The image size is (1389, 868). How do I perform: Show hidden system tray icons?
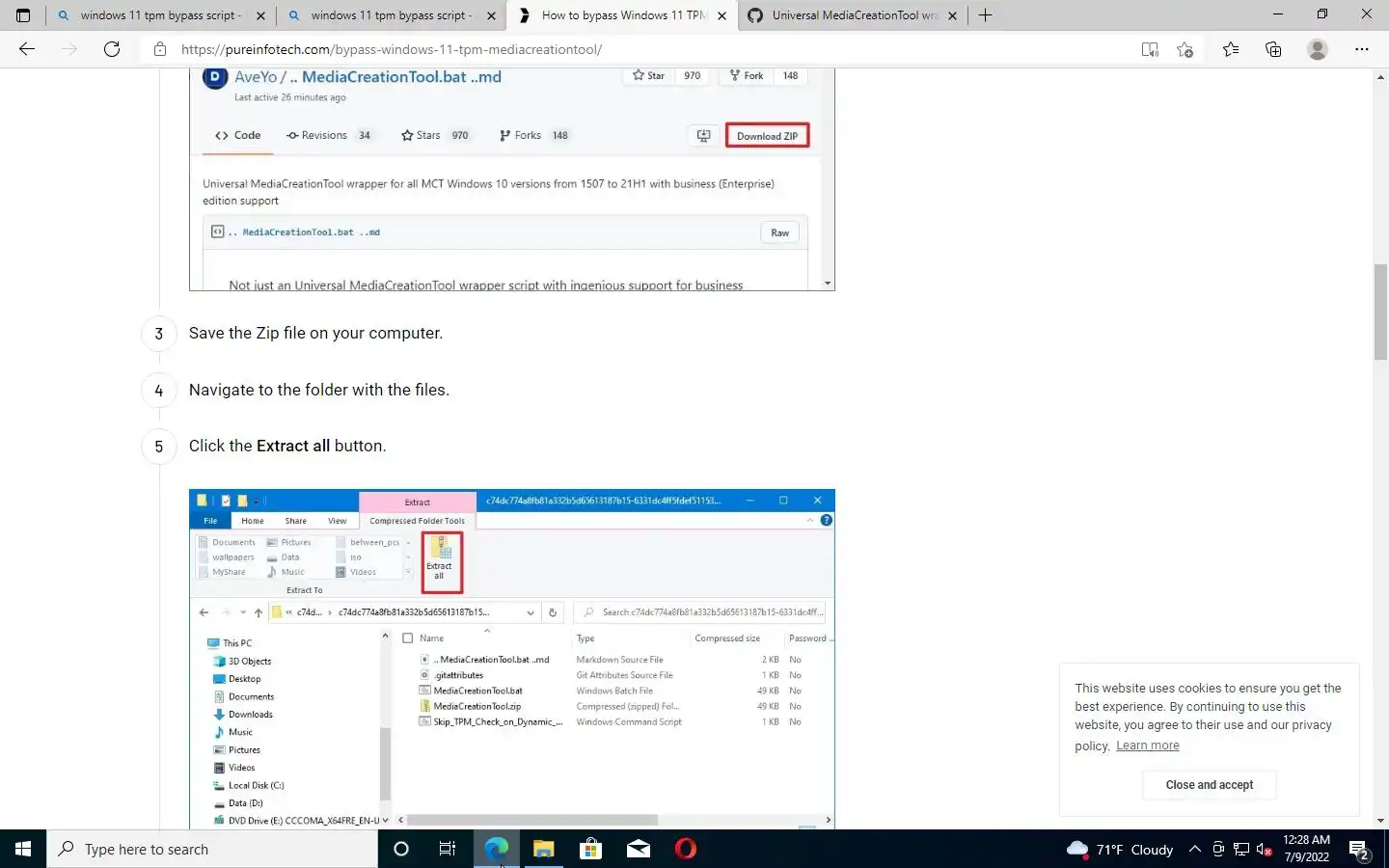[x=1194, y=849]
